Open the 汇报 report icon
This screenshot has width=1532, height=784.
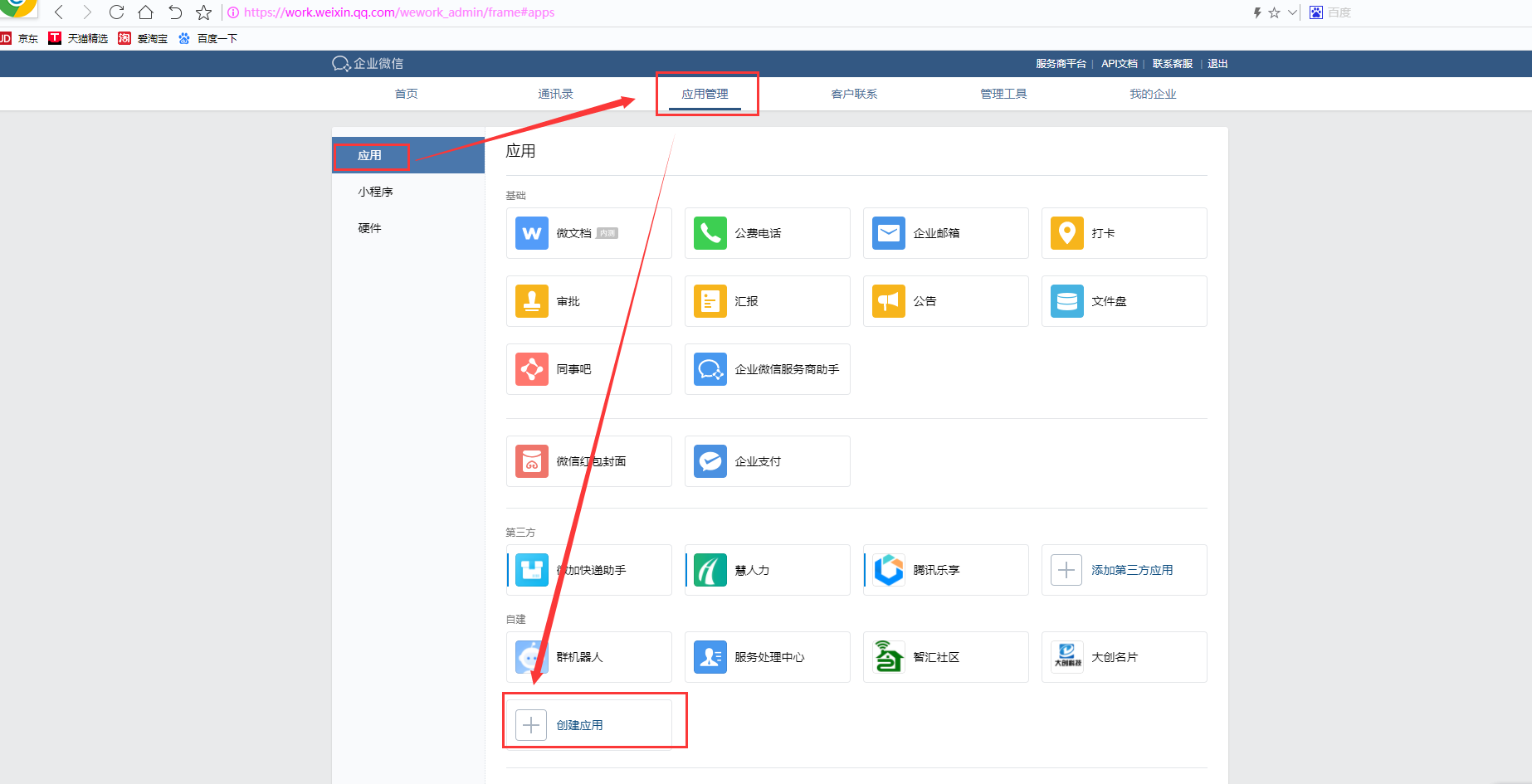click(710, 301)
